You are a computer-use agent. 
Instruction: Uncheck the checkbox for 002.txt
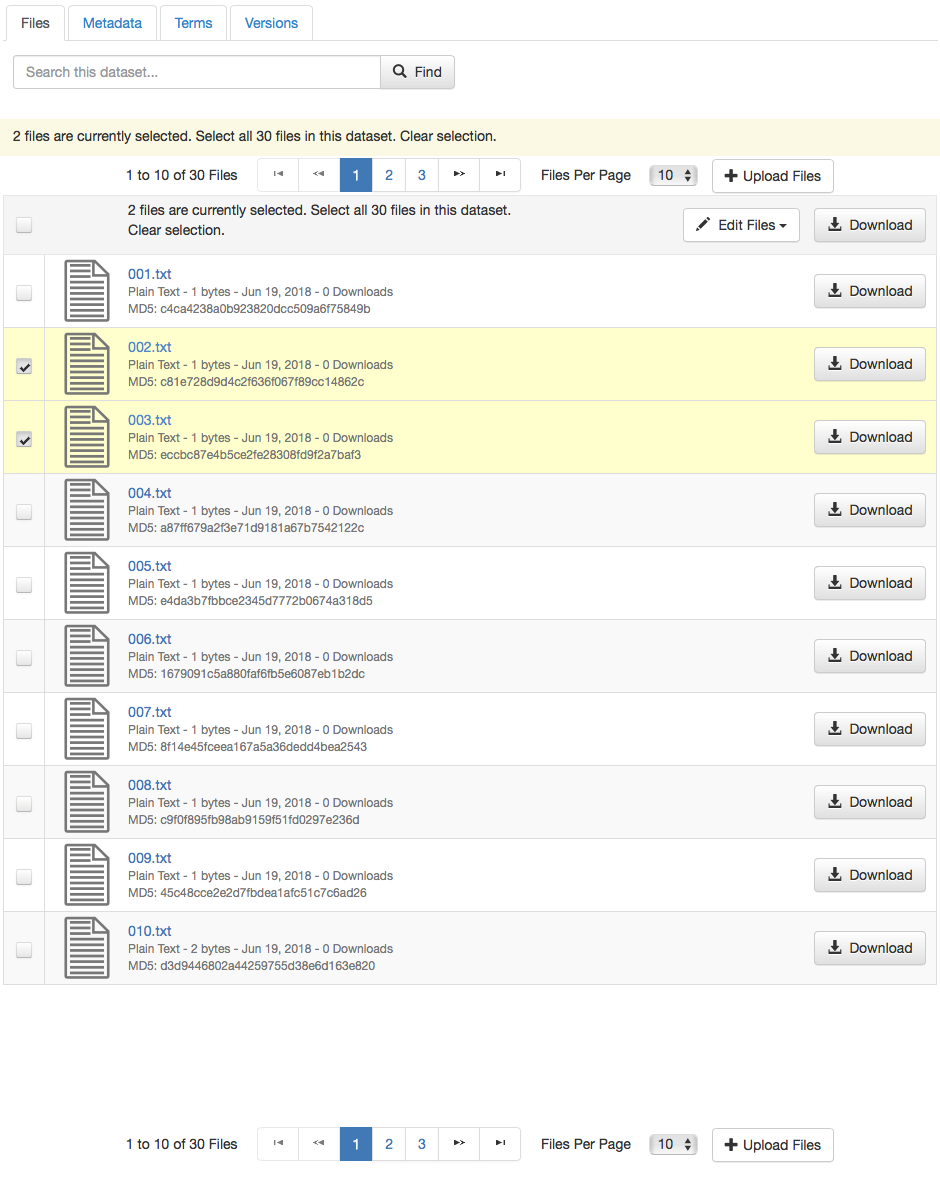click(x=24, y=366)
